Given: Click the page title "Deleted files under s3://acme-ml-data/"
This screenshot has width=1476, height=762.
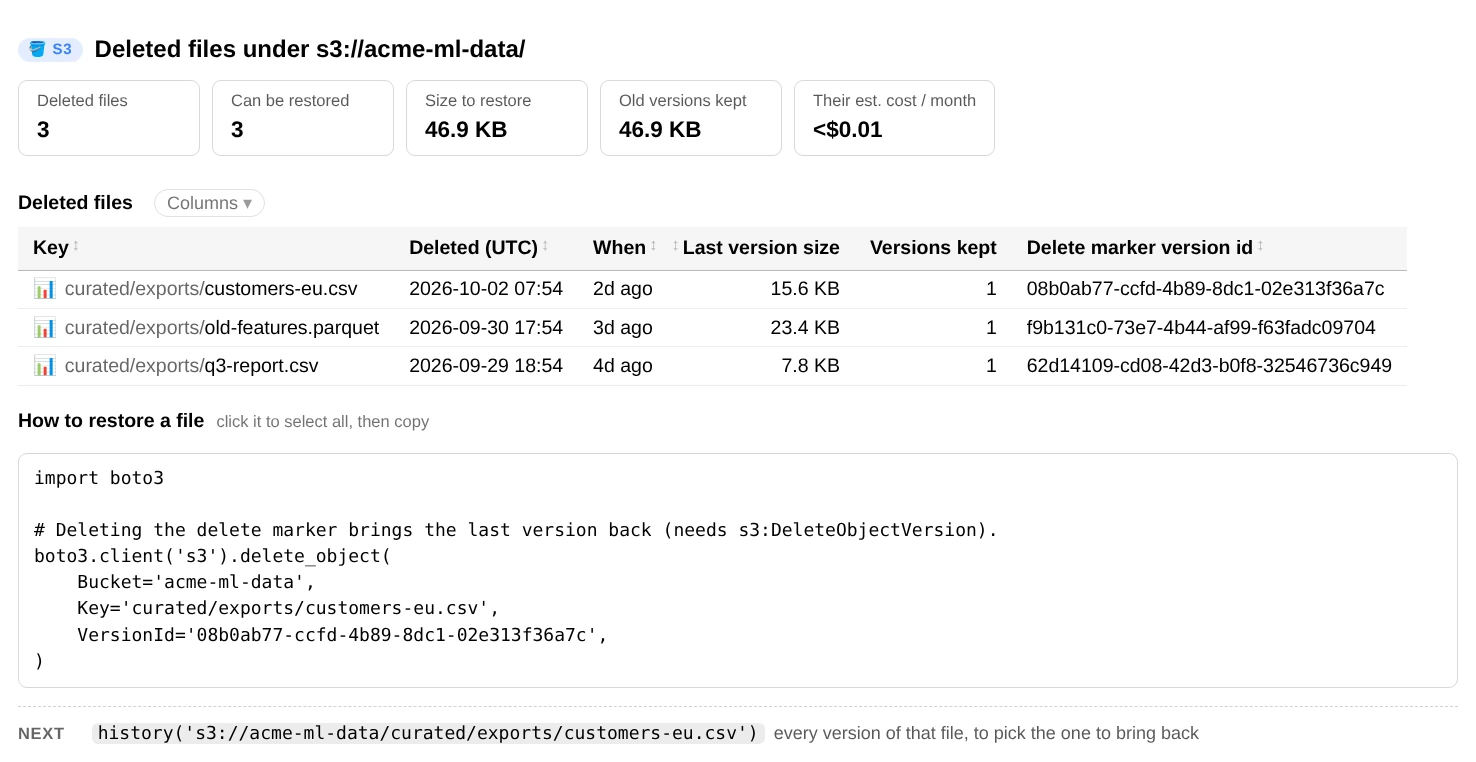Looking at the screenshot, I should coord(310,49).
